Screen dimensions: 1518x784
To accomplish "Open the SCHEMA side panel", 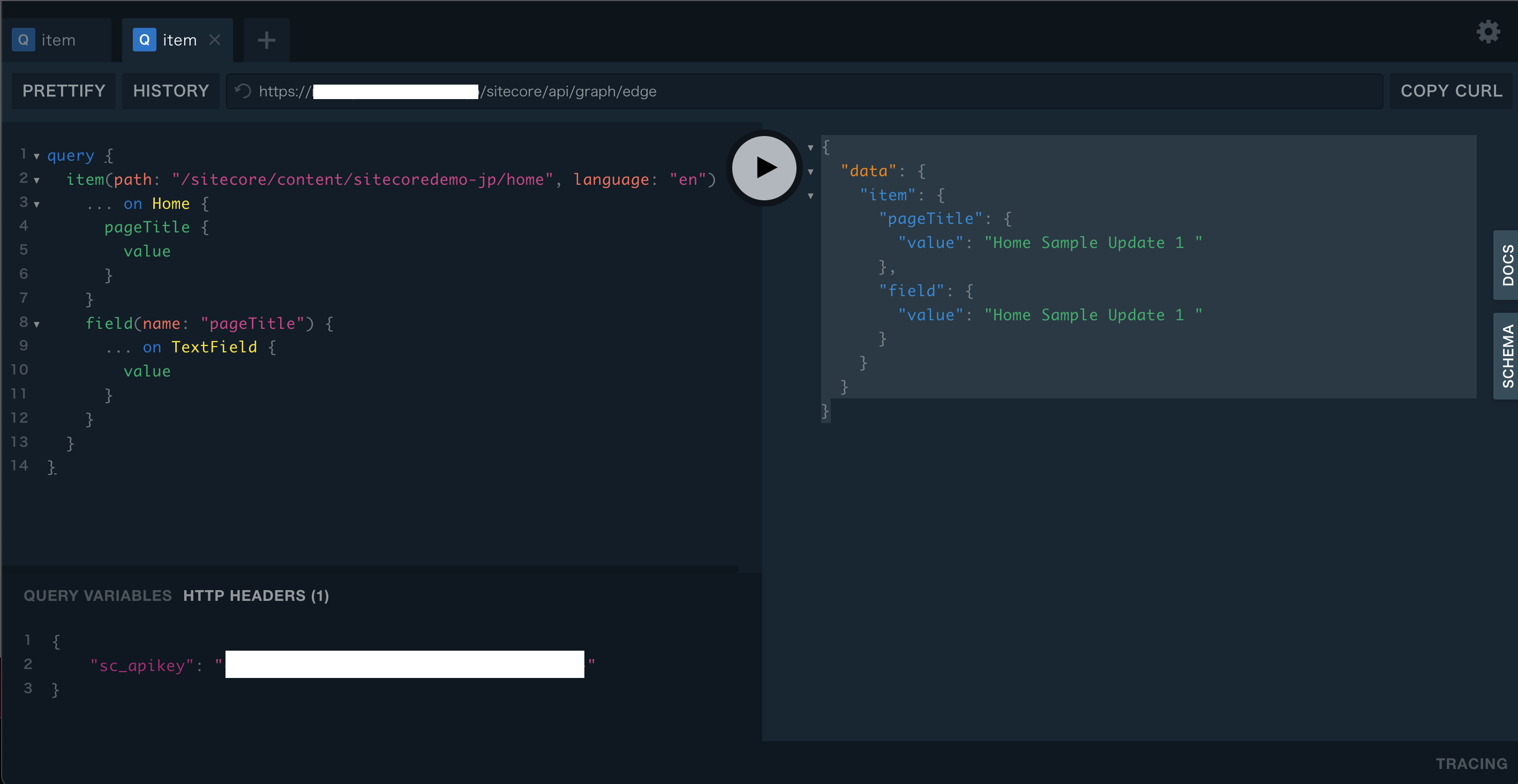I will pyautogui.click(x=1506, y=356).
